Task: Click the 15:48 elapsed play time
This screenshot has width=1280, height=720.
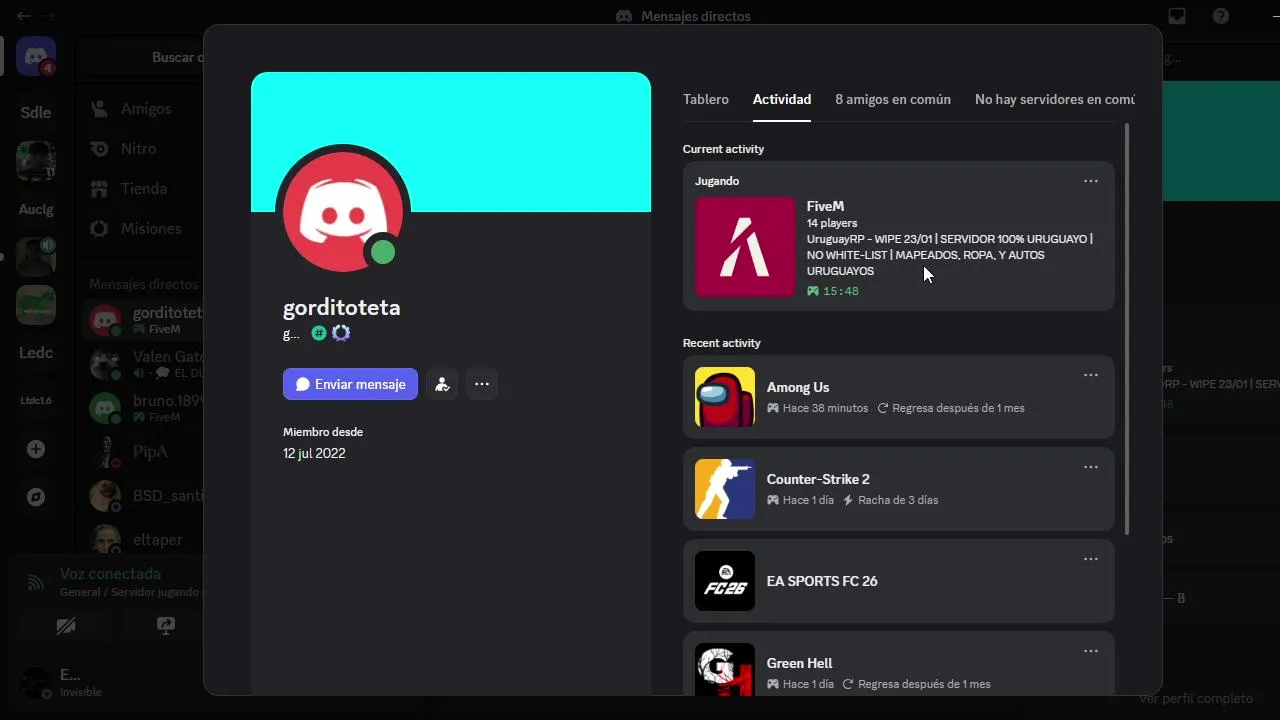Action: [841, 291]
